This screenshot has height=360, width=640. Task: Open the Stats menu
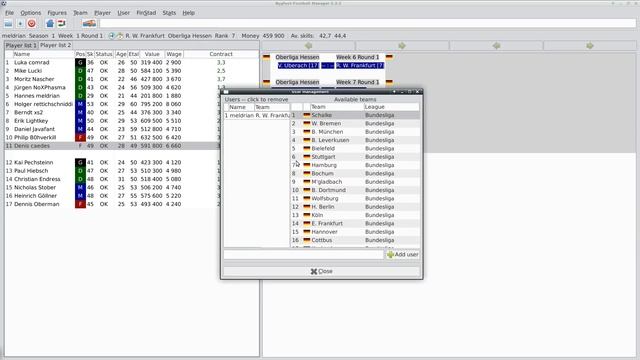click(169, 13)
